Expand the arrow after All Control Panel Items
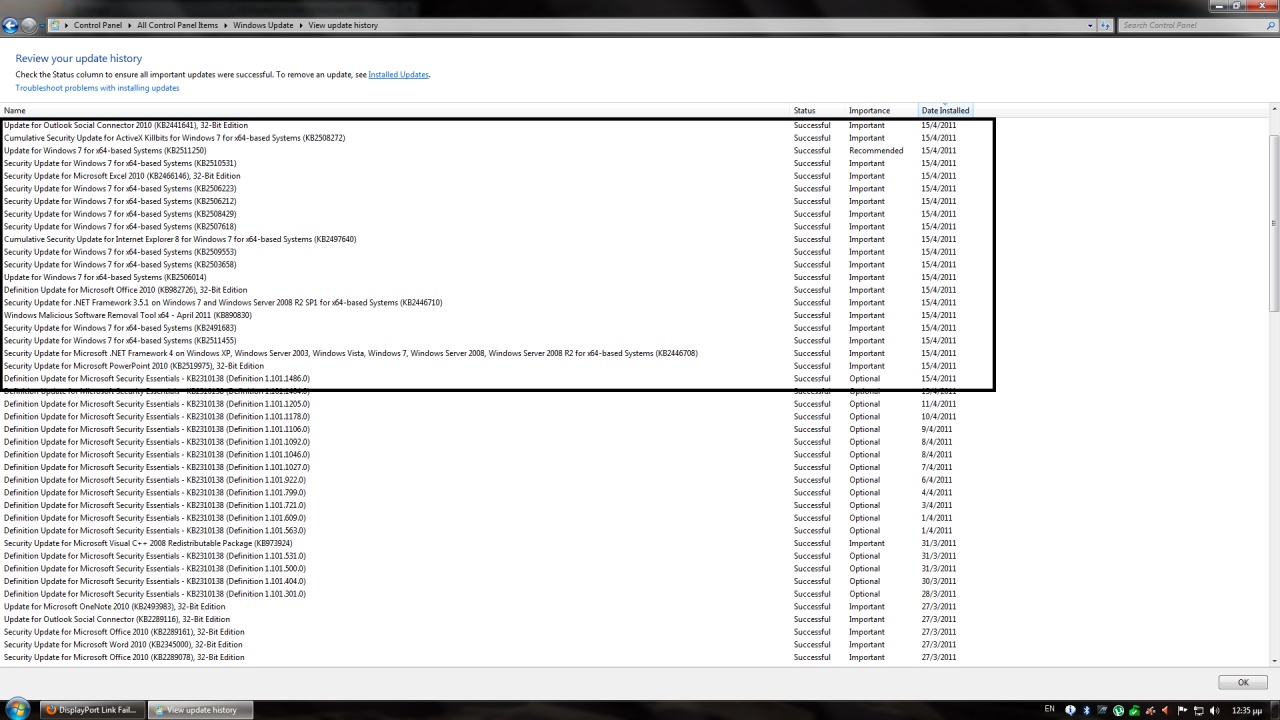This screenshot has height=720, width=1280. [x=226, y=25]
